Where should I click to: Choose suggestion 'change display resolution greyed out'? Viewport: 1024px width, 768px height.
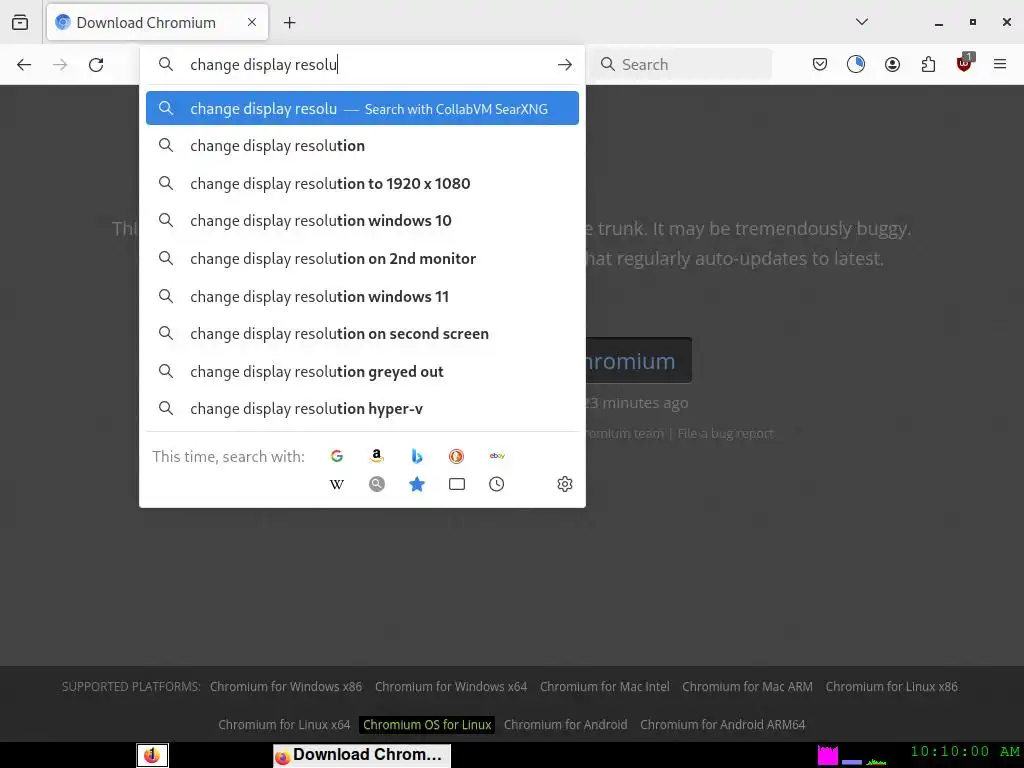362,372
